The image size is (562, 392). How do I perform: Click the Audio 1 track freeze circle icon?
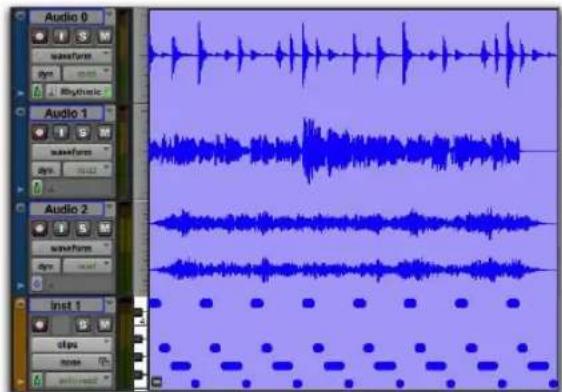(x=20, y=112)
